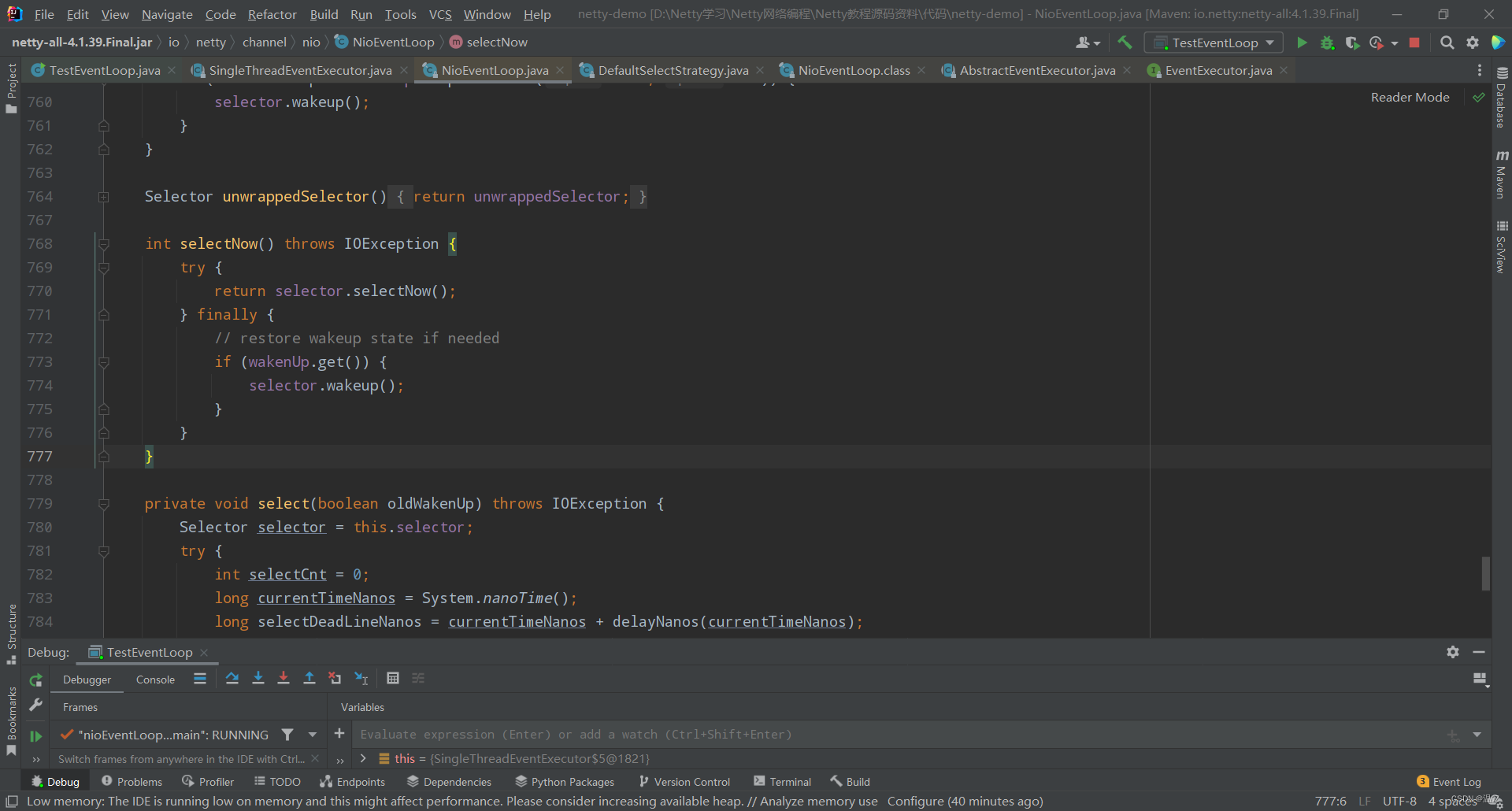Click the editor vertical scrollbar thumb
The image size is (1512, 811).
(1485, 573)
